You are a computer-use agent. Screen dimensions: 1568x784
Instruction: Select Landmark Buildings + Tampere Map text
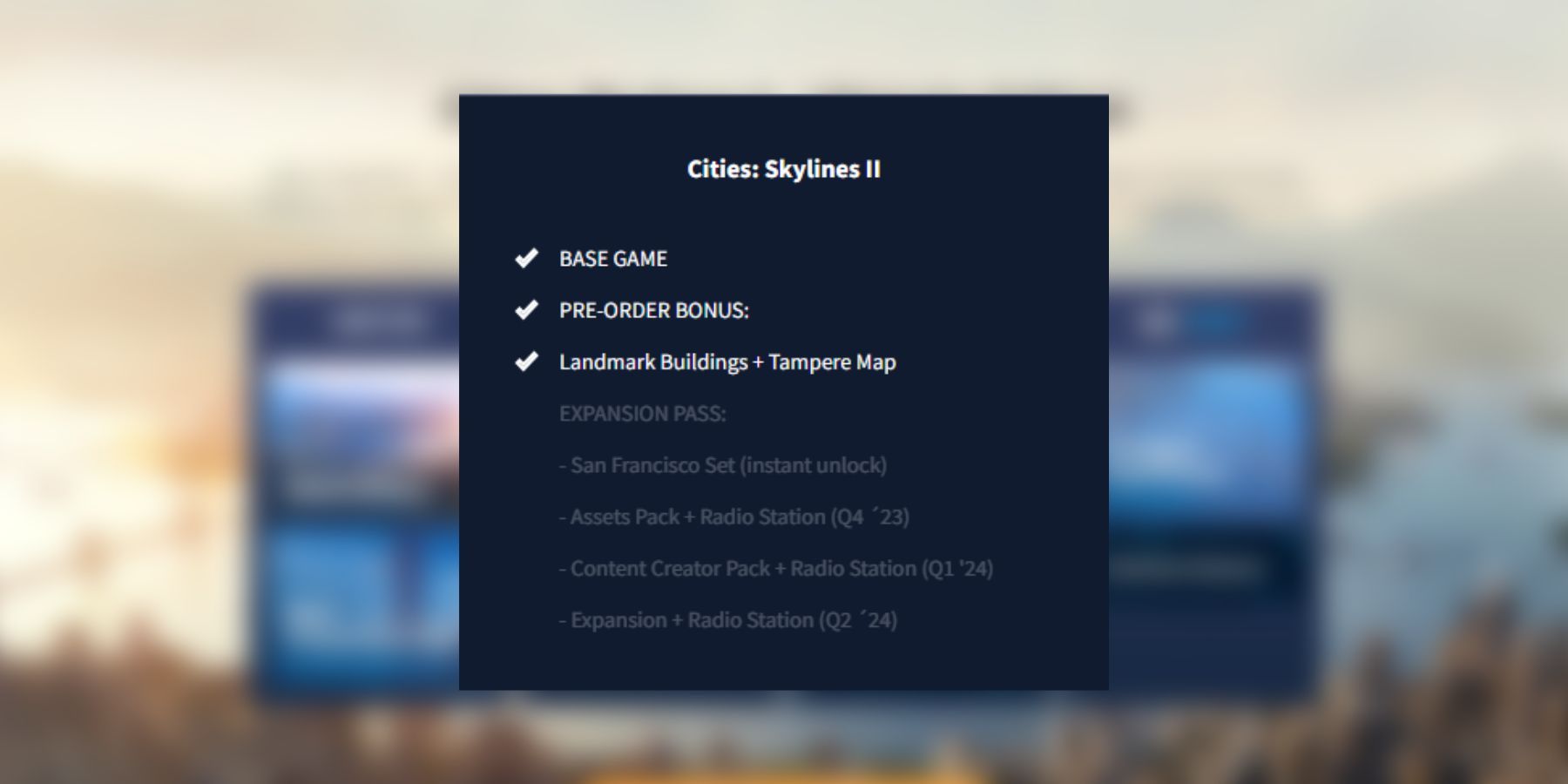coord(727,362)
